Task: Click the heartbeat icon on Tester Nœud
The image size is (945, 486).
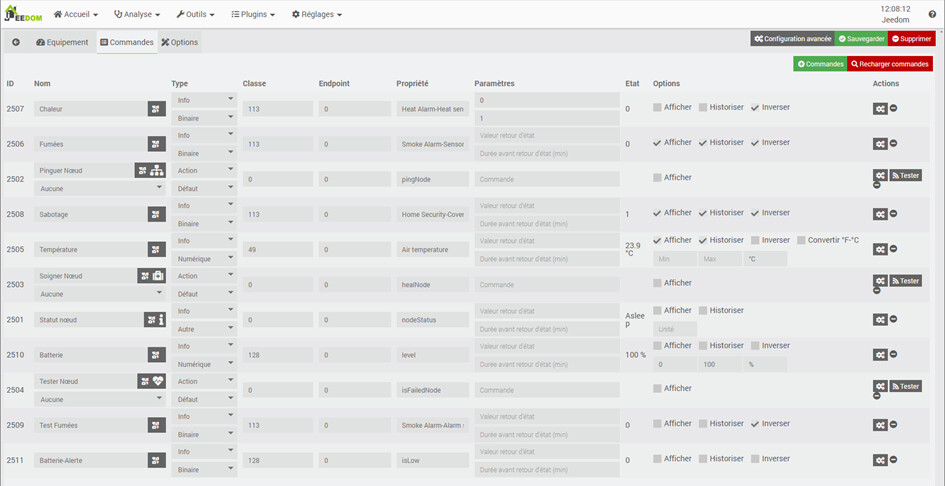Action: click(158, 381)
